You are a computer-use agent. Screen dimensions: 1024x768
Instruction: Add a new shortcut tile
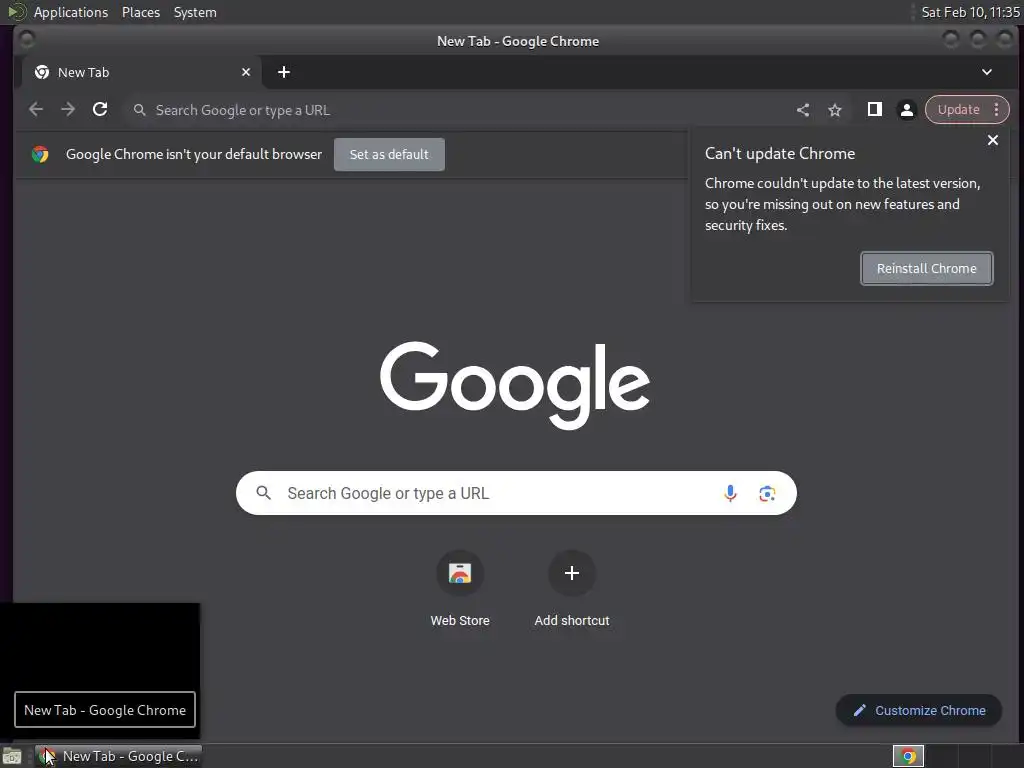click(x=571, y=589)
